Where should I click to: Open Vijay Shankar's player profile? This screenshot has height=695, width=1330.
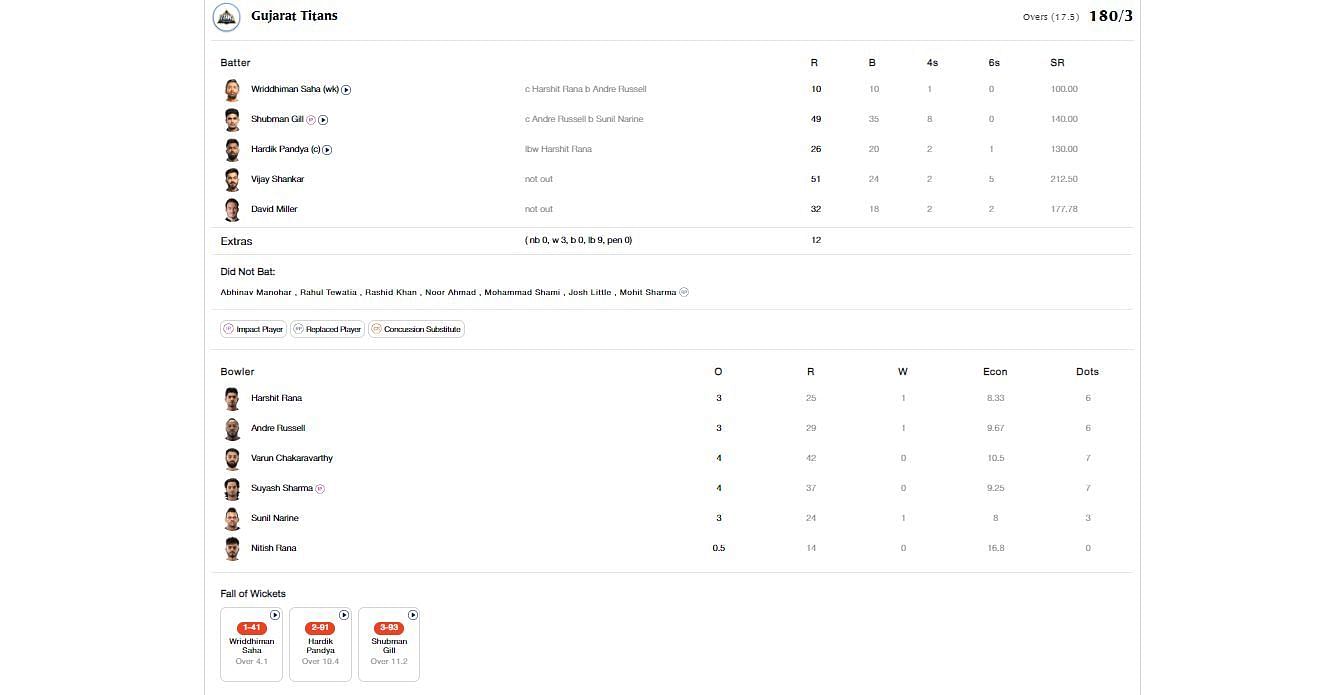[x=277, y=179]
